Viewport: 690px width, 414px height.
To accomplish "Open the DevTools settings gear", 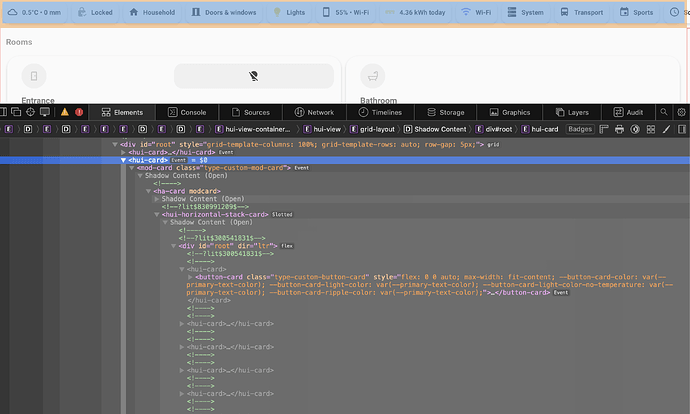I will tap(682, 113).
